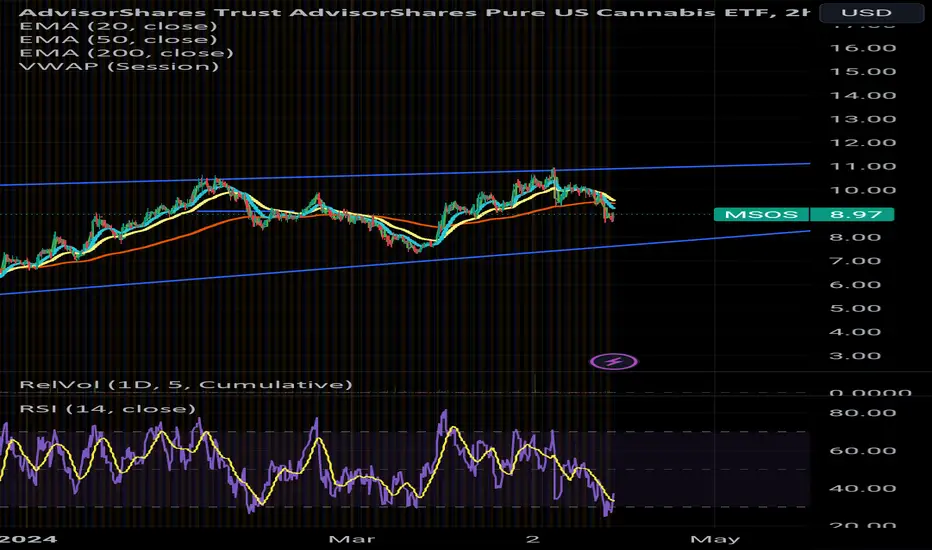Click the purple lightning bolt icon
Screen dimensions: 932x550
[614, 362]
